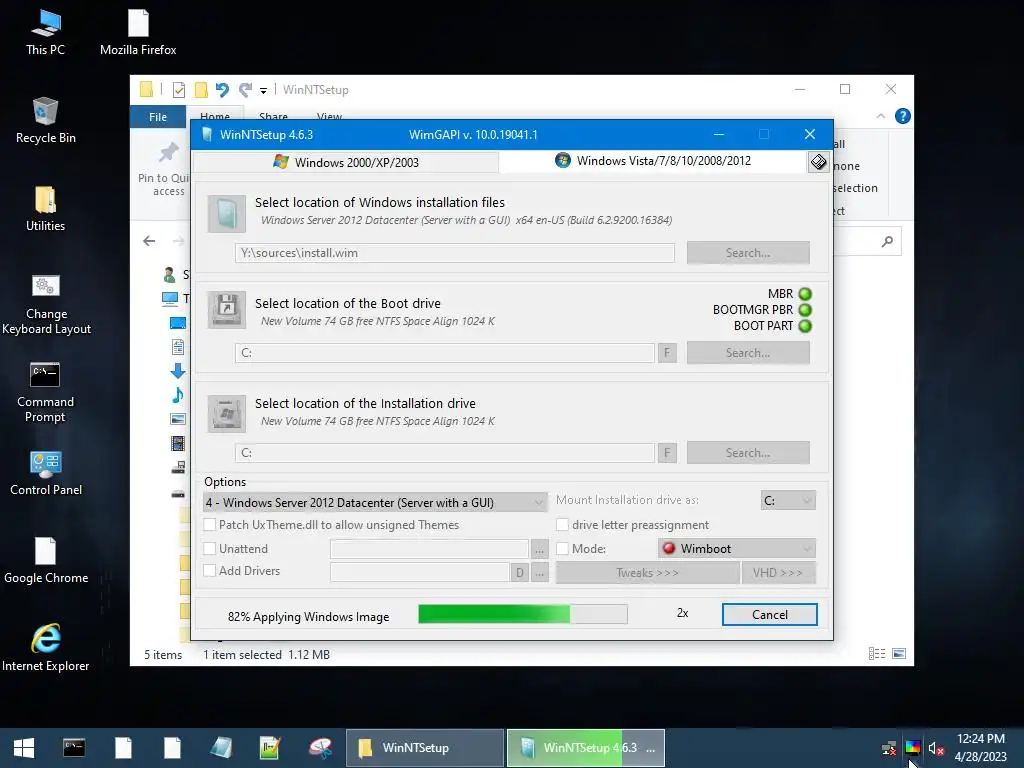Viewport: 1024px width, 768px height.
Task: Enable Patch UxTheme.dll unsigned Themes checkbox
Action: click(x=210, y=524)
